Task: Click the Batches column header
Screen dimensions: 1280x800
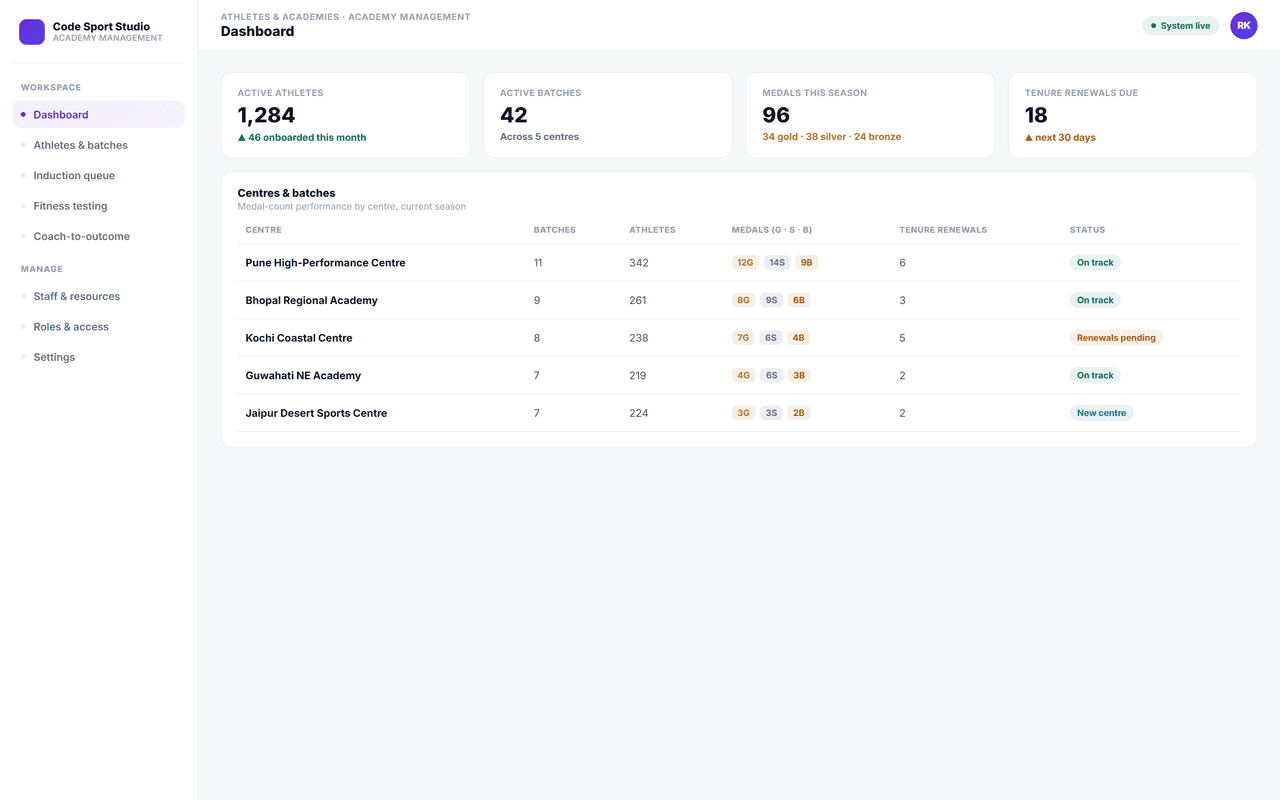Action: pos(555,230)
